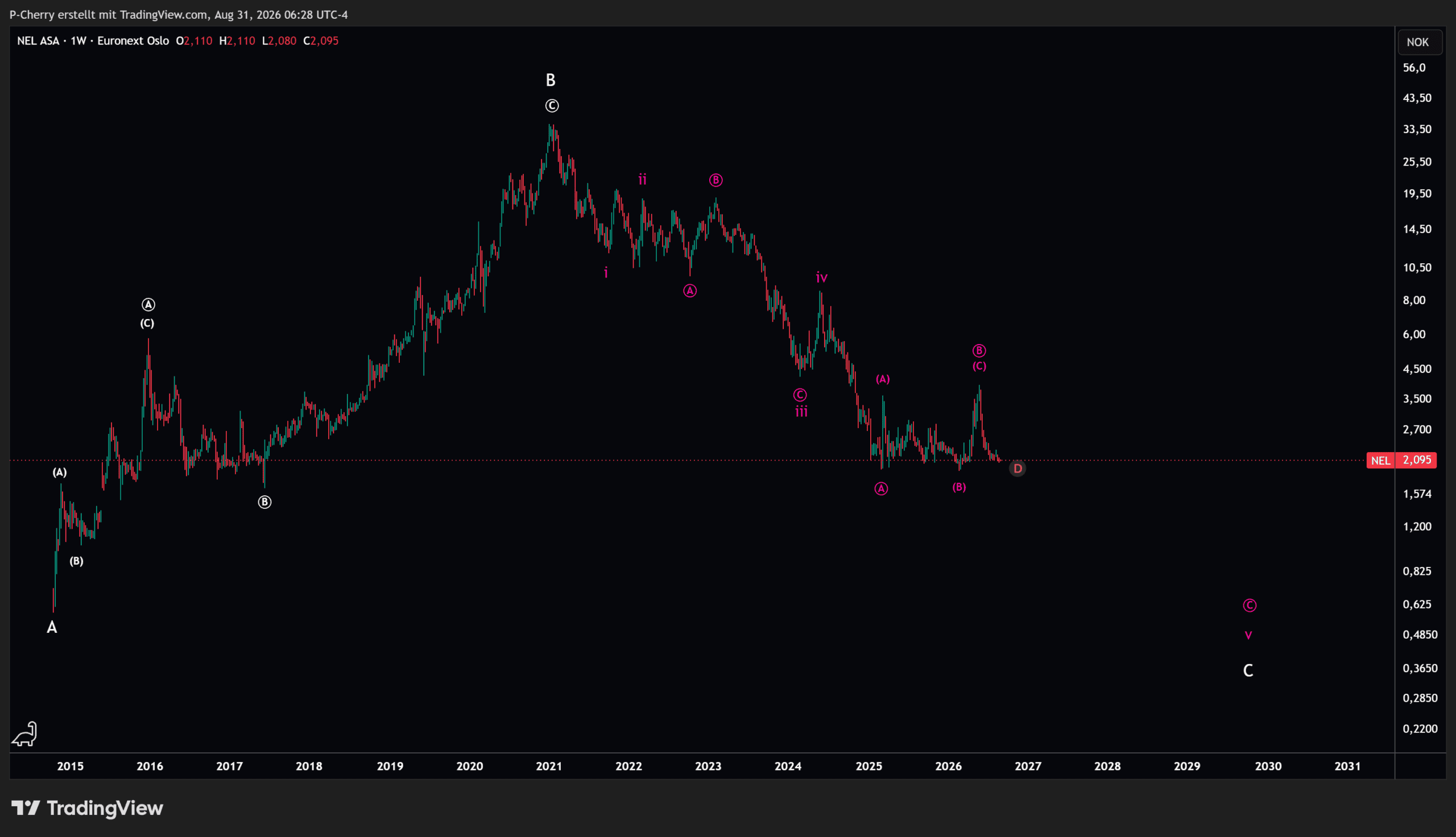Click the 2024 label on time axis
This screenshot has height=837, width=1456.
[788, 766]
